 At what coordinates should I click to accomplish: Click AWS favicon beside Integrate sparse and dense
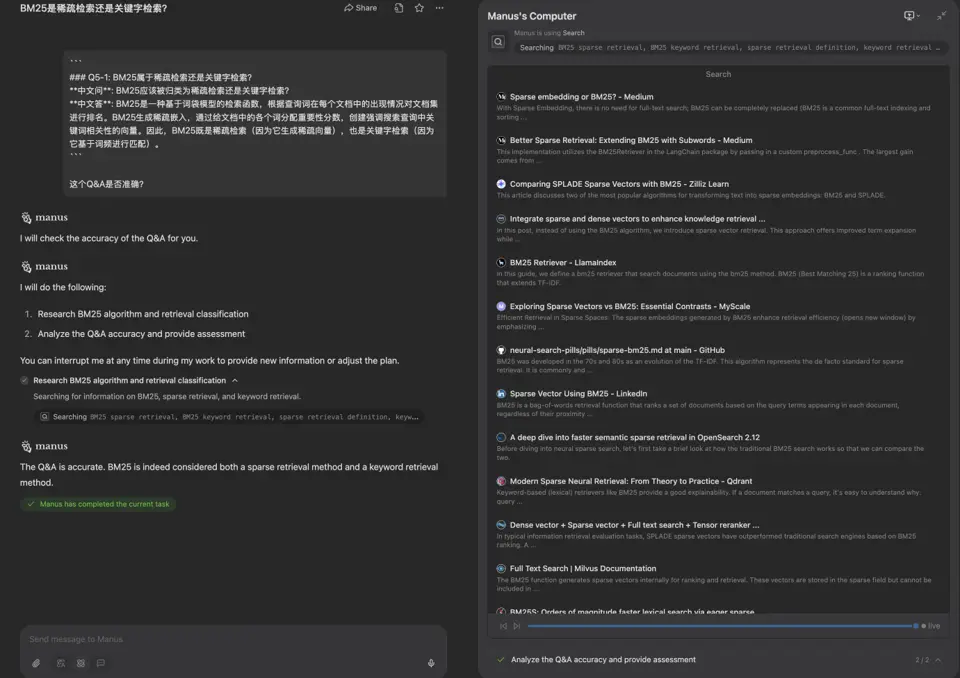[501, 219]
